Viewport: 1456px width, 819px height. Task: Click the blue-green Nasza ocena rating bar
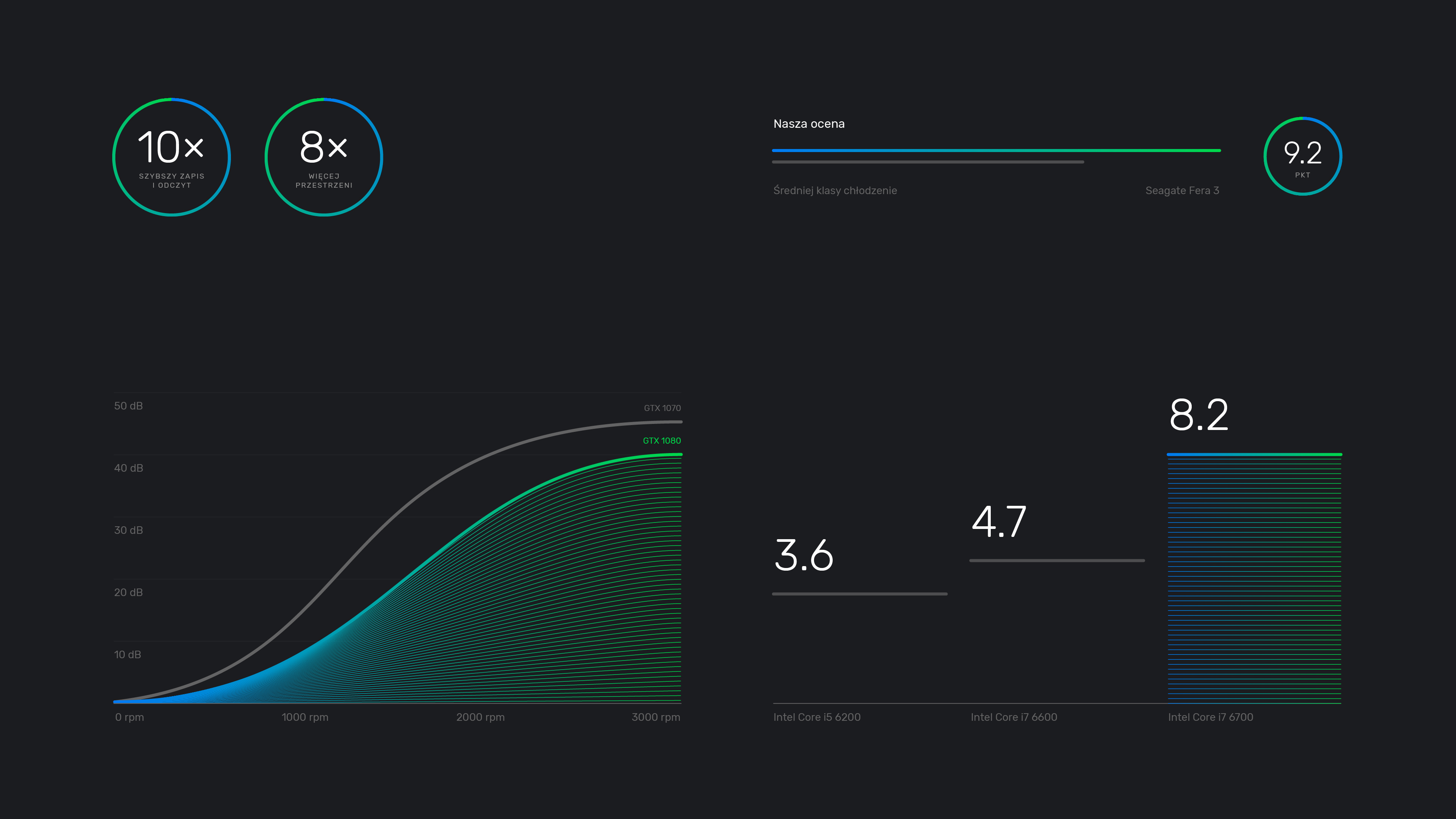tap(996, 151)
